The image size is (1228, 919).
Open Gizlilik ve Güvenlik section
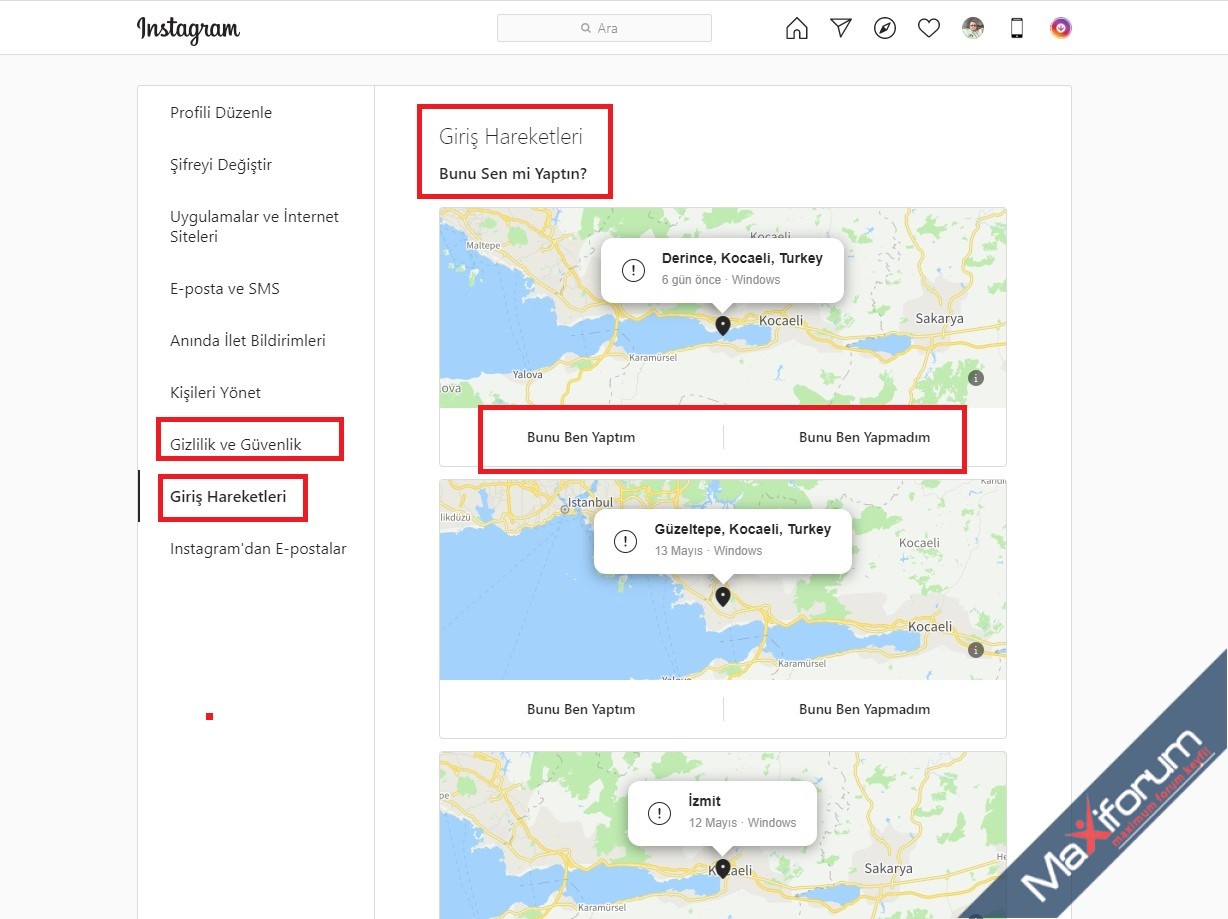pos(236,445)
